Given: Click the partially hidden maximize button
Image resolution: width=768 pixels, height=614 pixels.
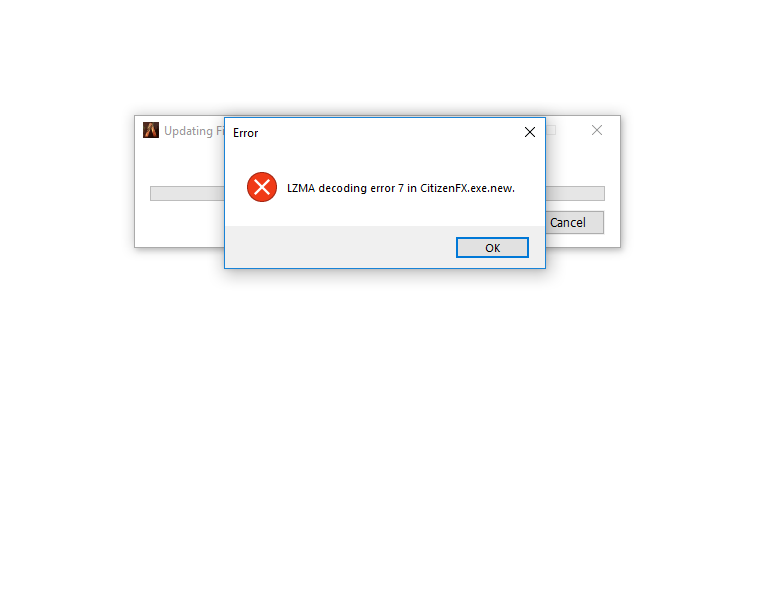Looking at the screenshot, I should tap(551, 130).
